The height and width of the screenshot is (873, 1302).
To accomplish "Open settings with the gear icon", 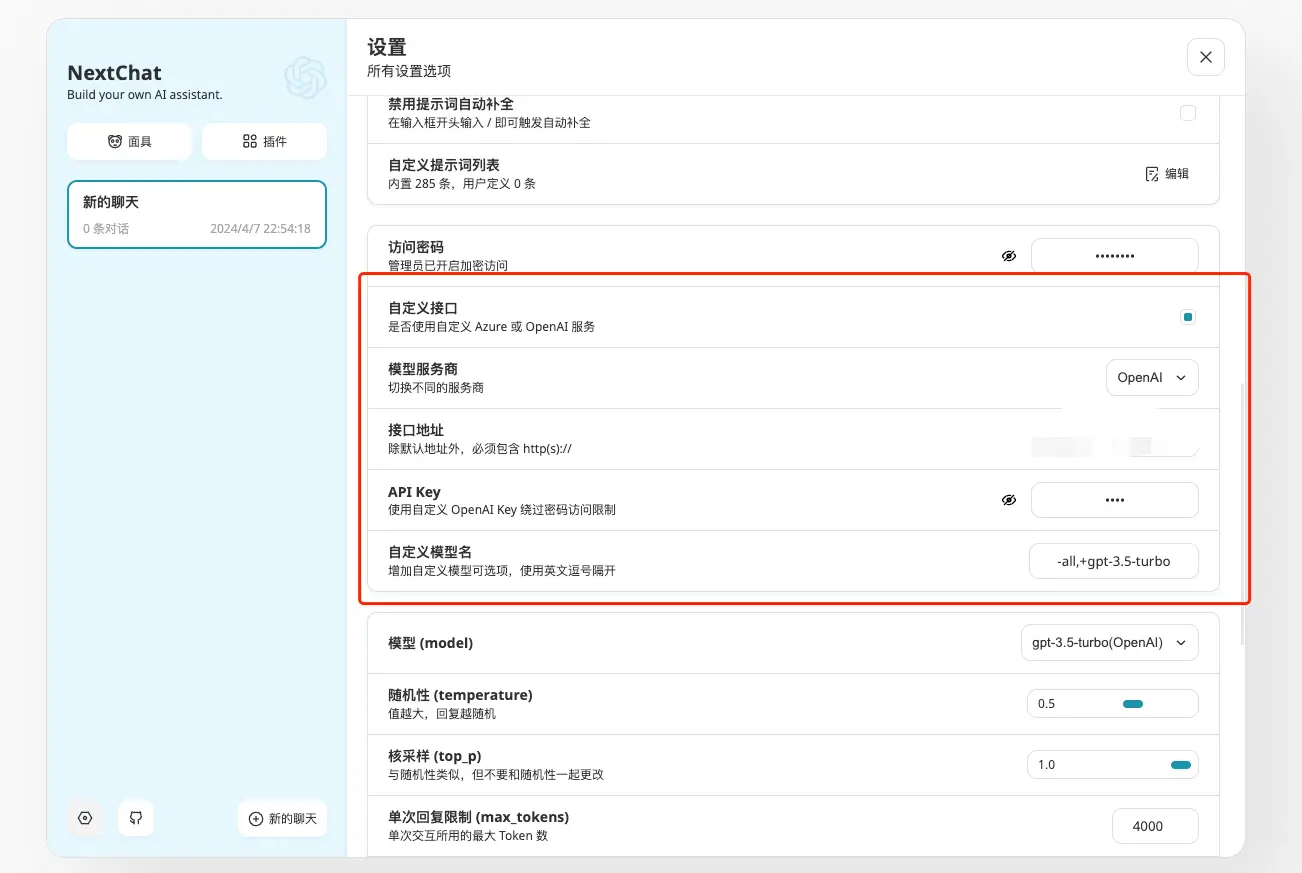I will tap(85, 818).
